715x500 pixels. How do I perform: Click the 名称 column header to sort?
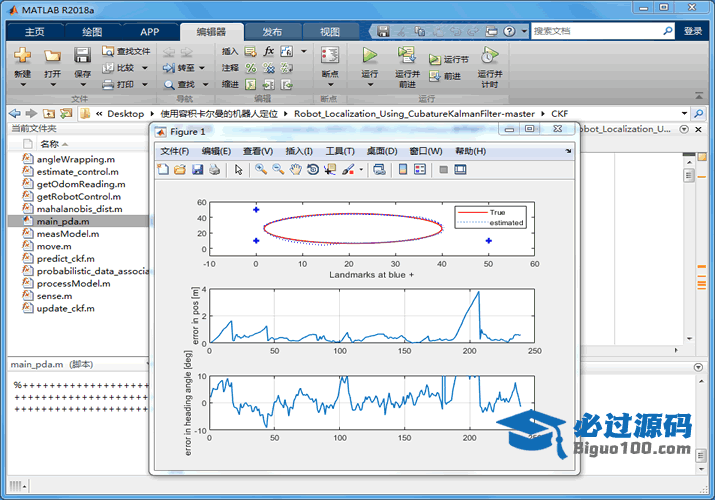click(x=49, y=144)
